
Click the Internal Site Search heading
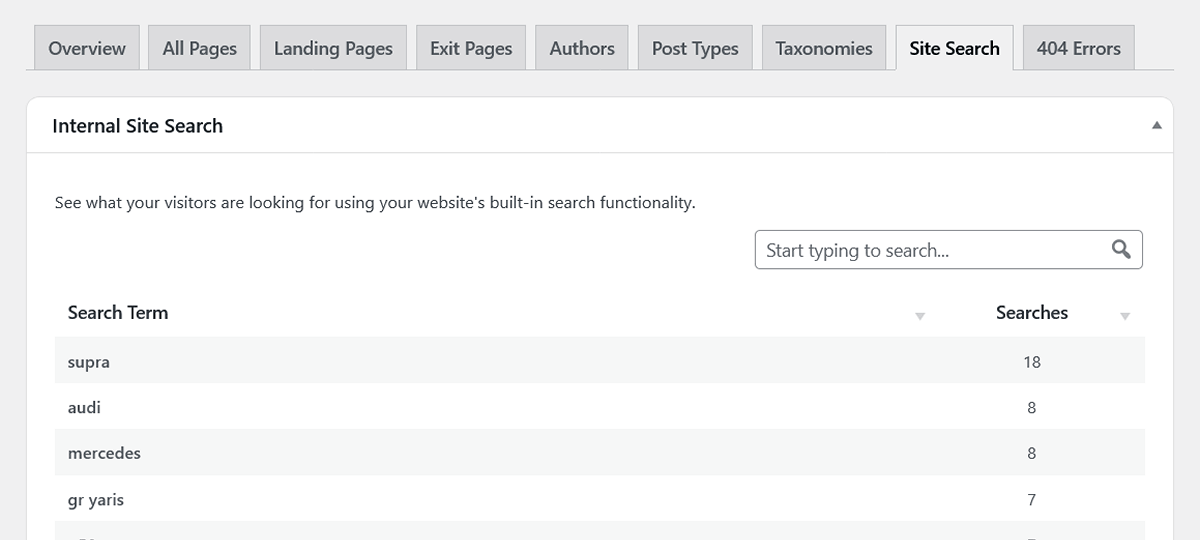click(138, 126)
